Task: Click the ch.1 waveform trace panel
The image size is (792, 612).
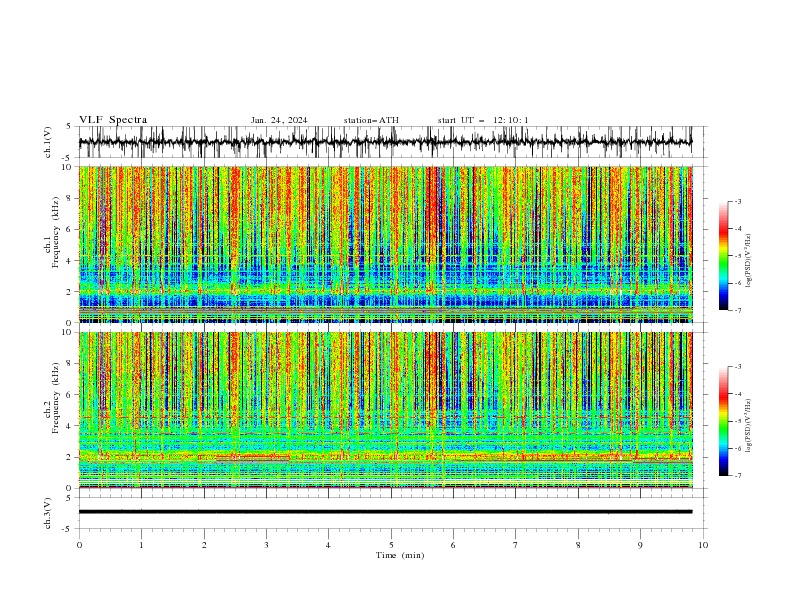Action: [x=392, y=142]
